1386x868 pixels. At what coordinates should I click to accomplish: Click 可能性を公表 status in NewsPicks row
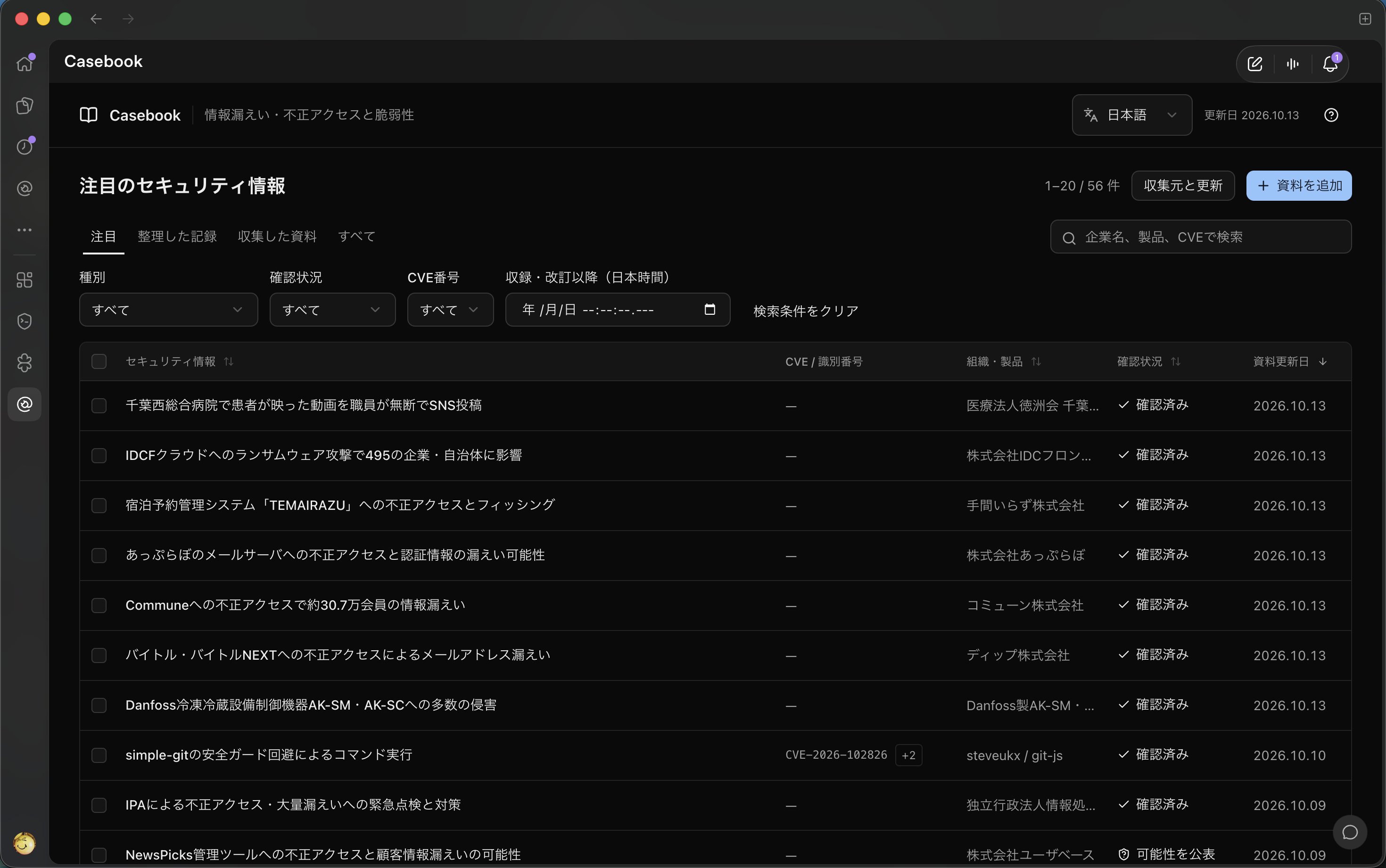1167,854
